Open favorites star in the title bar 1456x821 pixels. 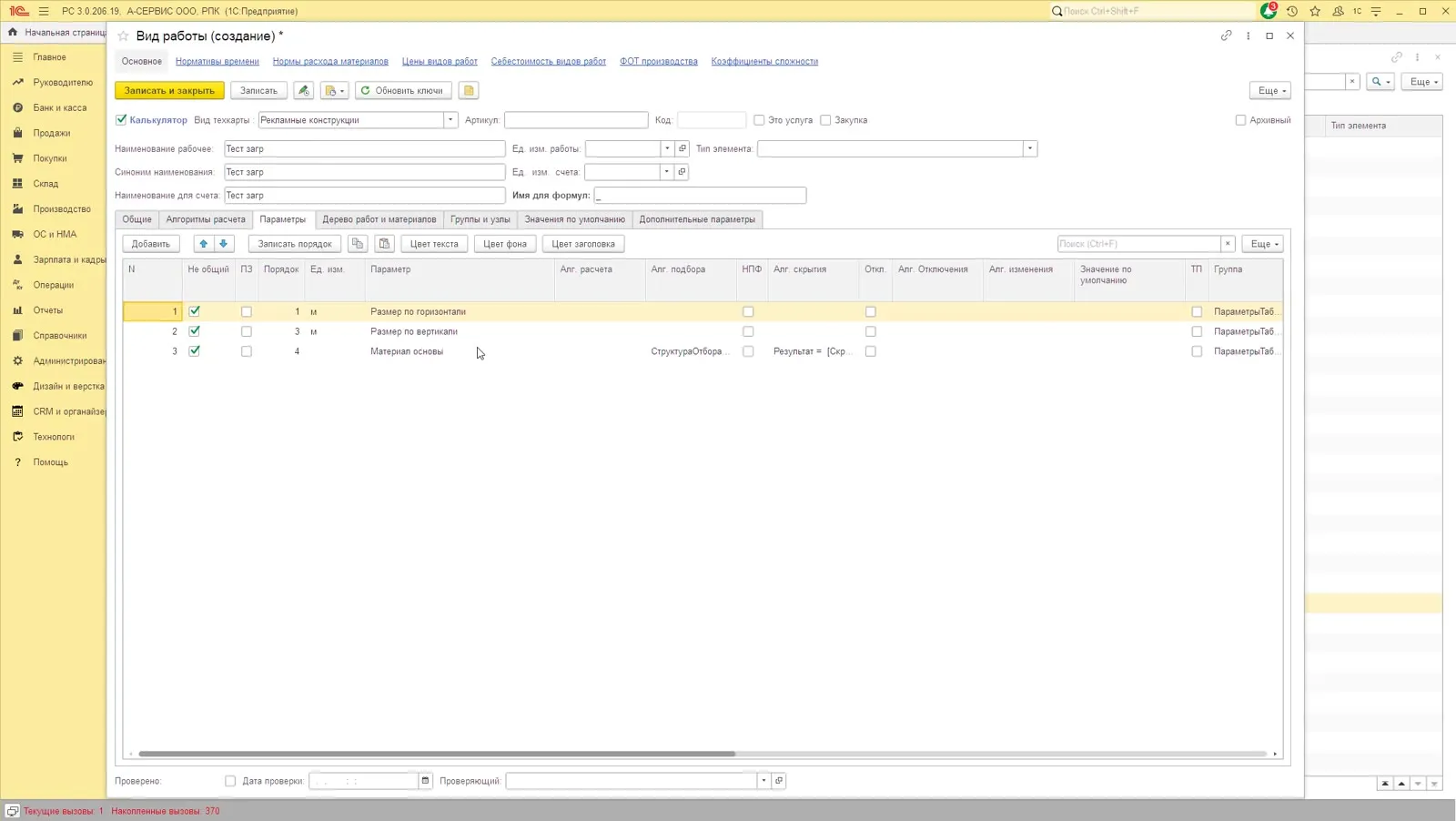click(x=1315, y=11)
